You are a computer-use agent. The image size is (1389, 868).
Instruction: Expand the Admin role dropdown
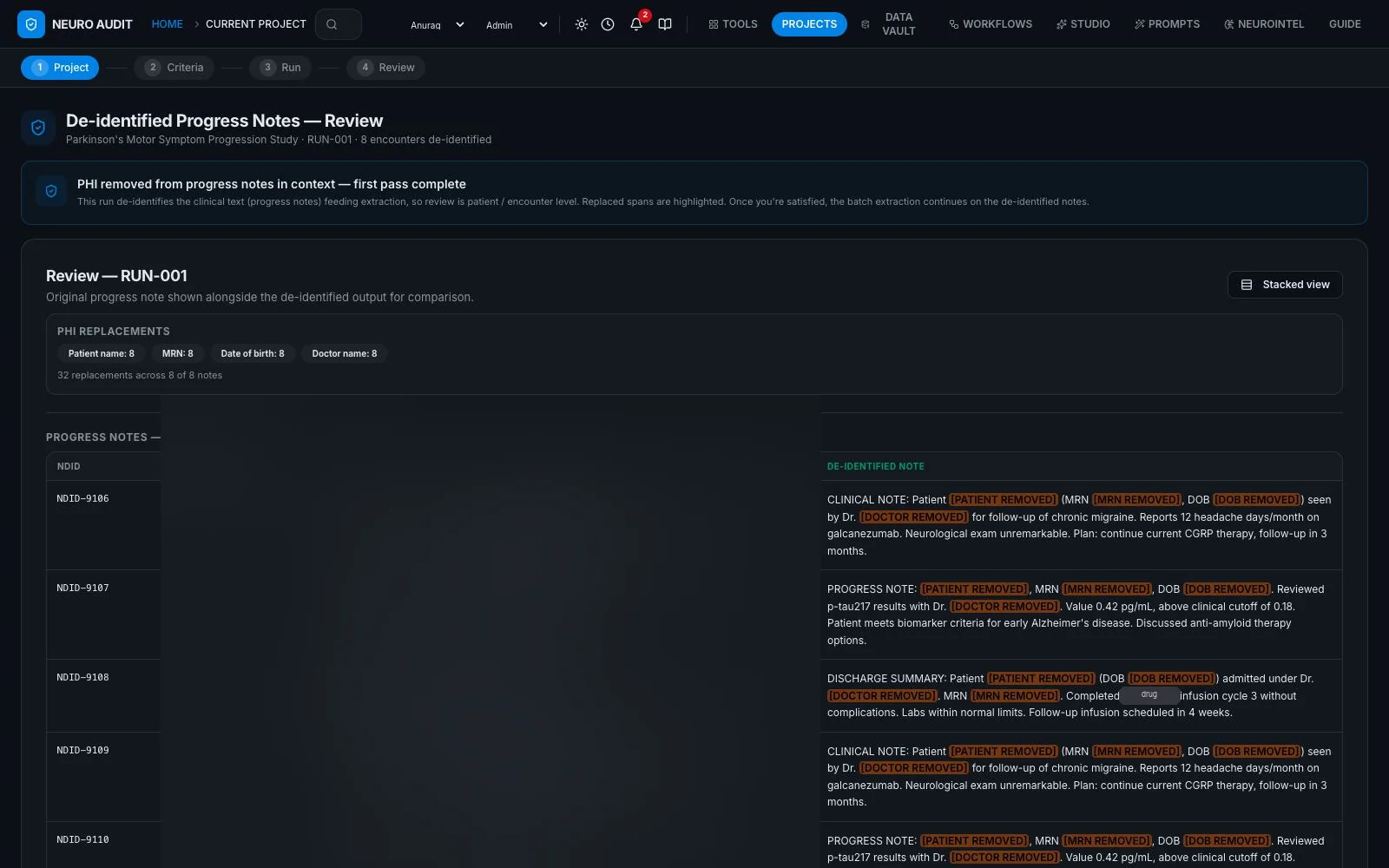(x=517, y=25)
